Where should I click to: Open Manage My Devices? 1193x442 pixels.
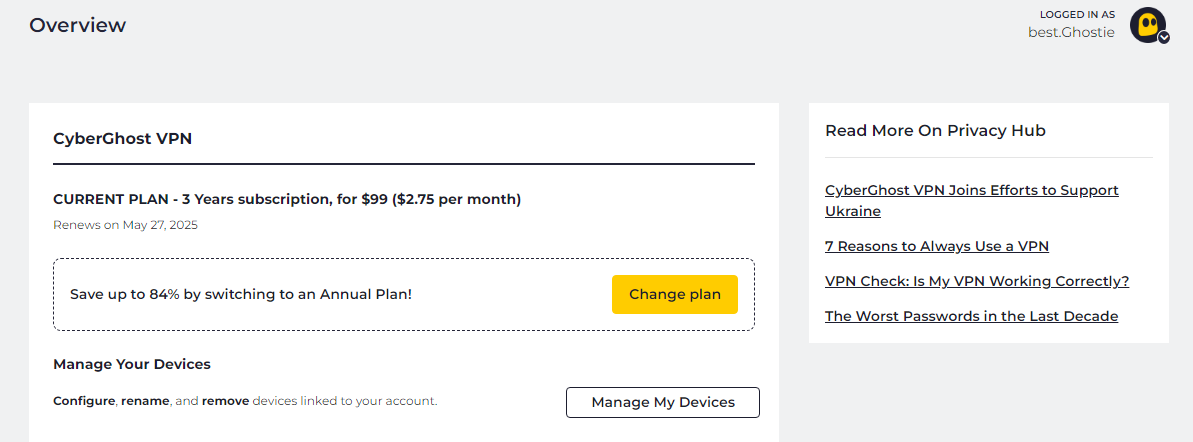point(663,402)
